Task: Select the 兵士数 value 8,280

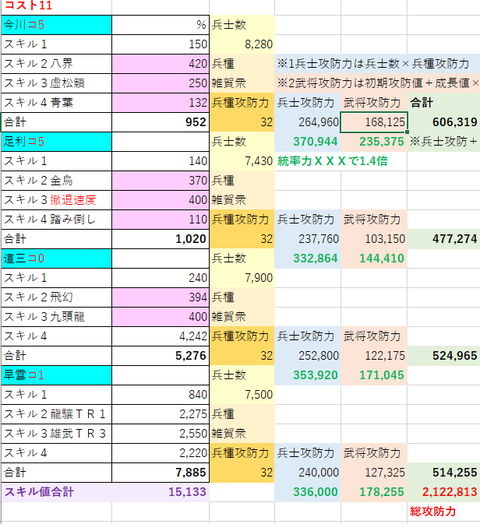Action: tap(242, 44)
